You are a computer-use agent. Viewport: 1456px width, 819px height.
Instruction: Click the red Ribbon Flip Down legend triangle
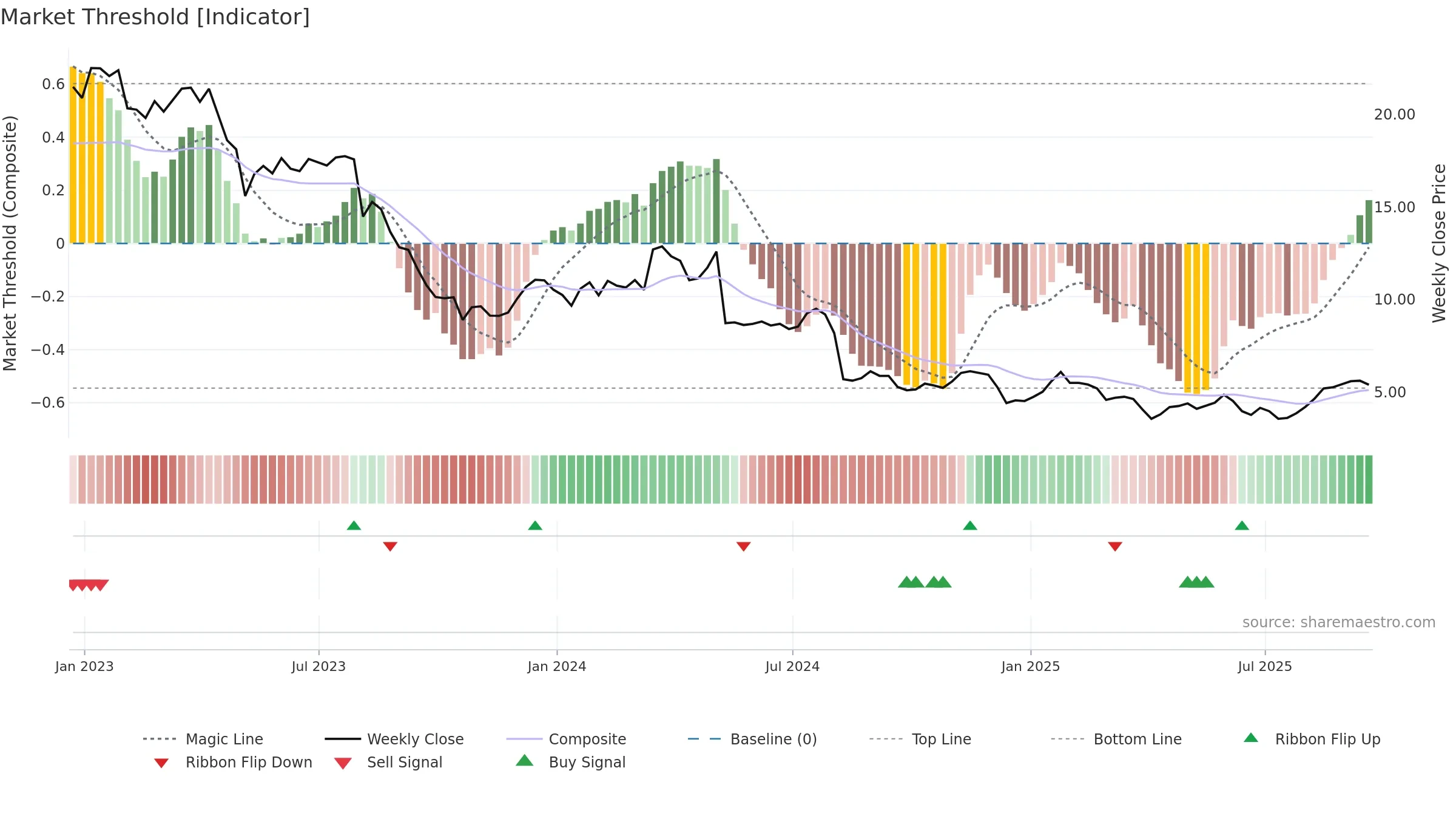pos(161,763)
